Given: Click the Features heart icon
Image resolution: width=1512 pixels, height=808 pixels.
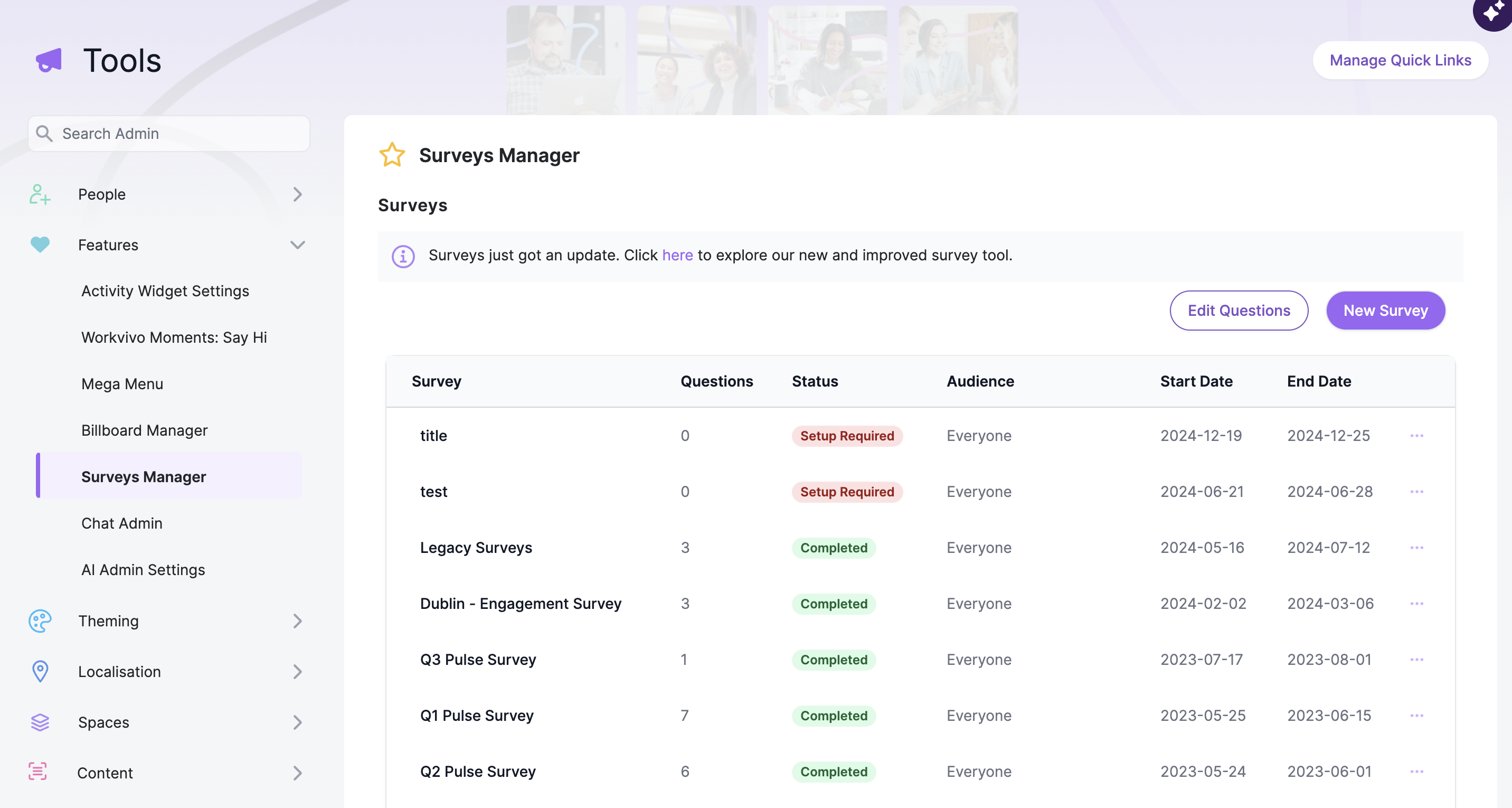Looking at the screenshot, I should tap(40, 245).
